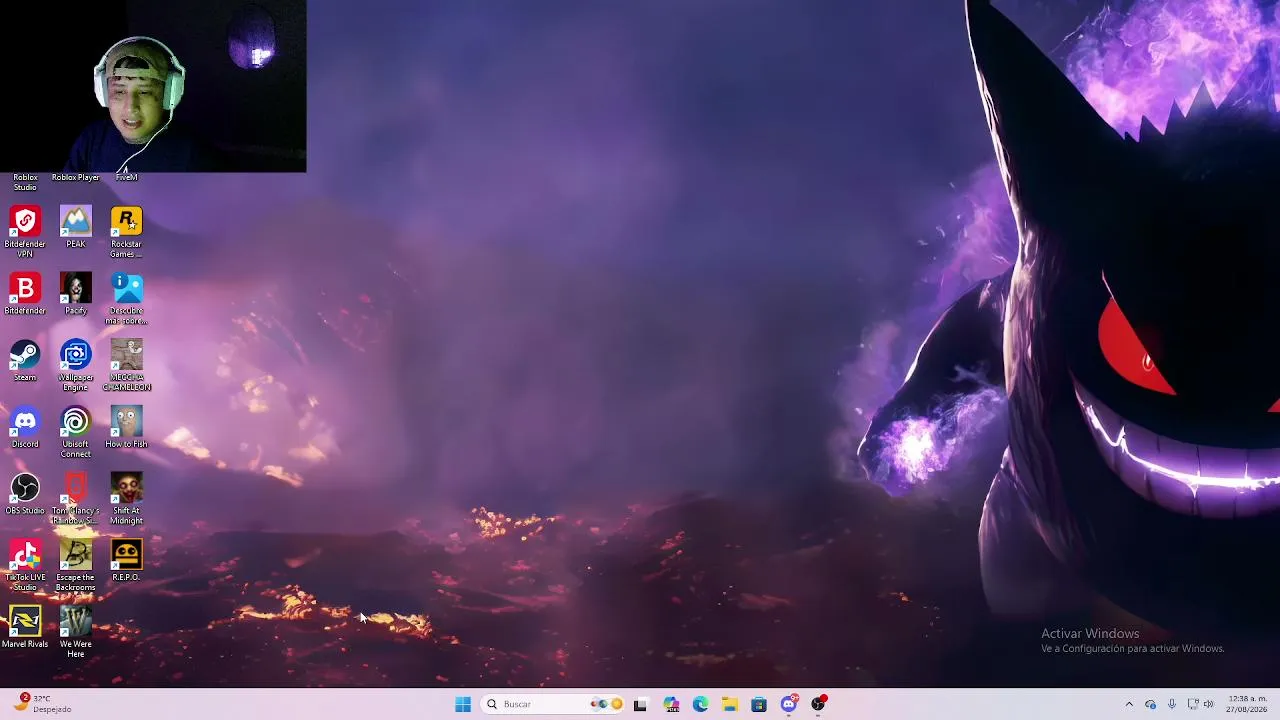
Task: Select the Marvel Rivals desktop shortcut
Action: pyautogui.click(x=25, y=627)
